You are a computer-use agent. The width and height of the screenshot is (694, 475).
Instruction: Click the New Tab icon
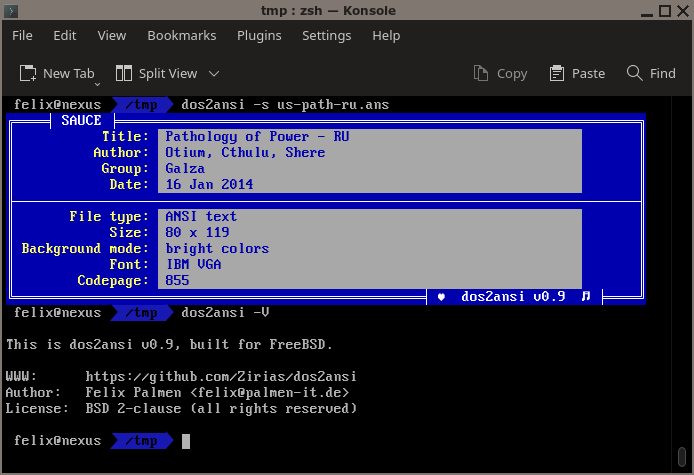[28, 73]
